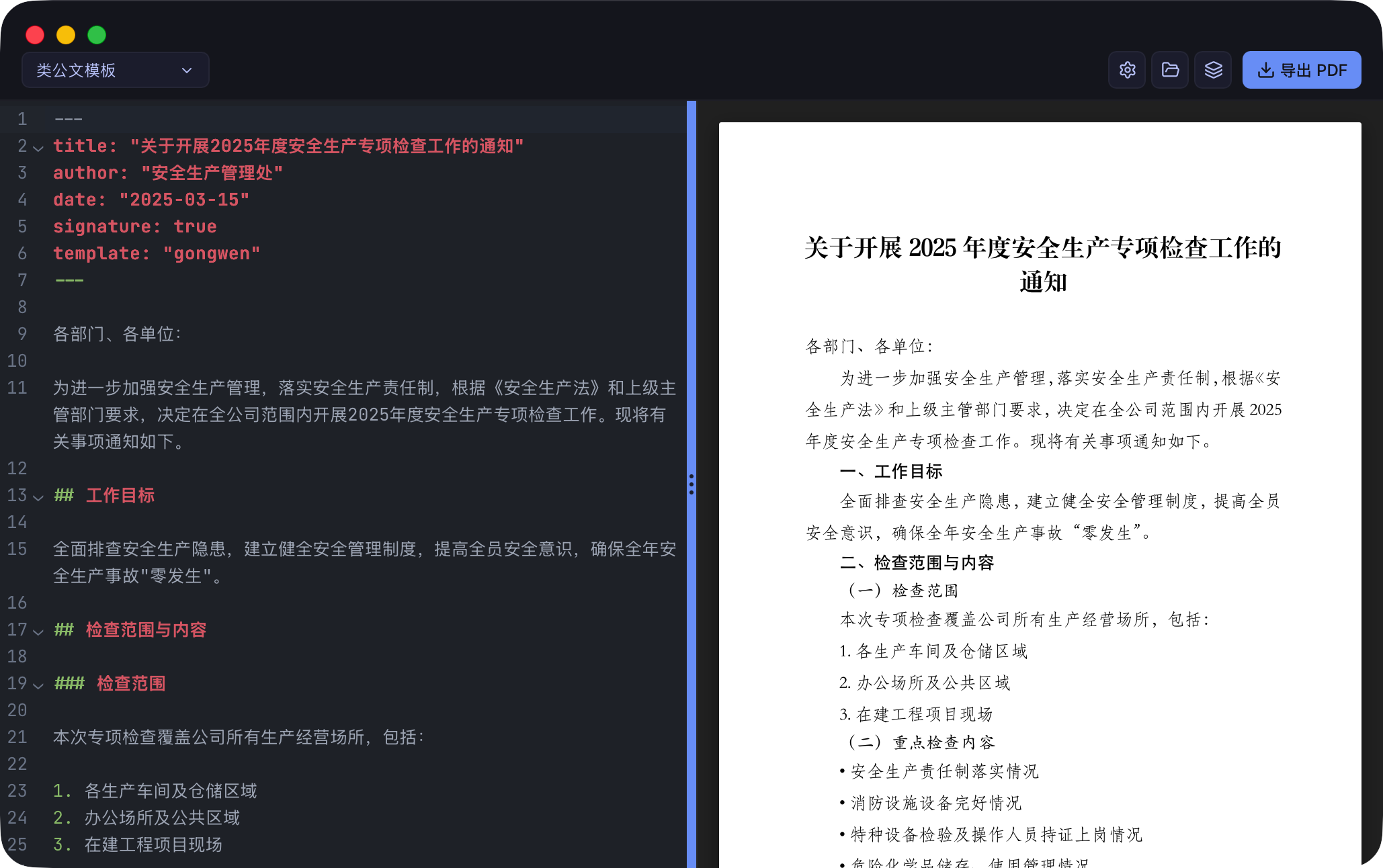Collapse the 检查范围与内容 section fold

38,632
